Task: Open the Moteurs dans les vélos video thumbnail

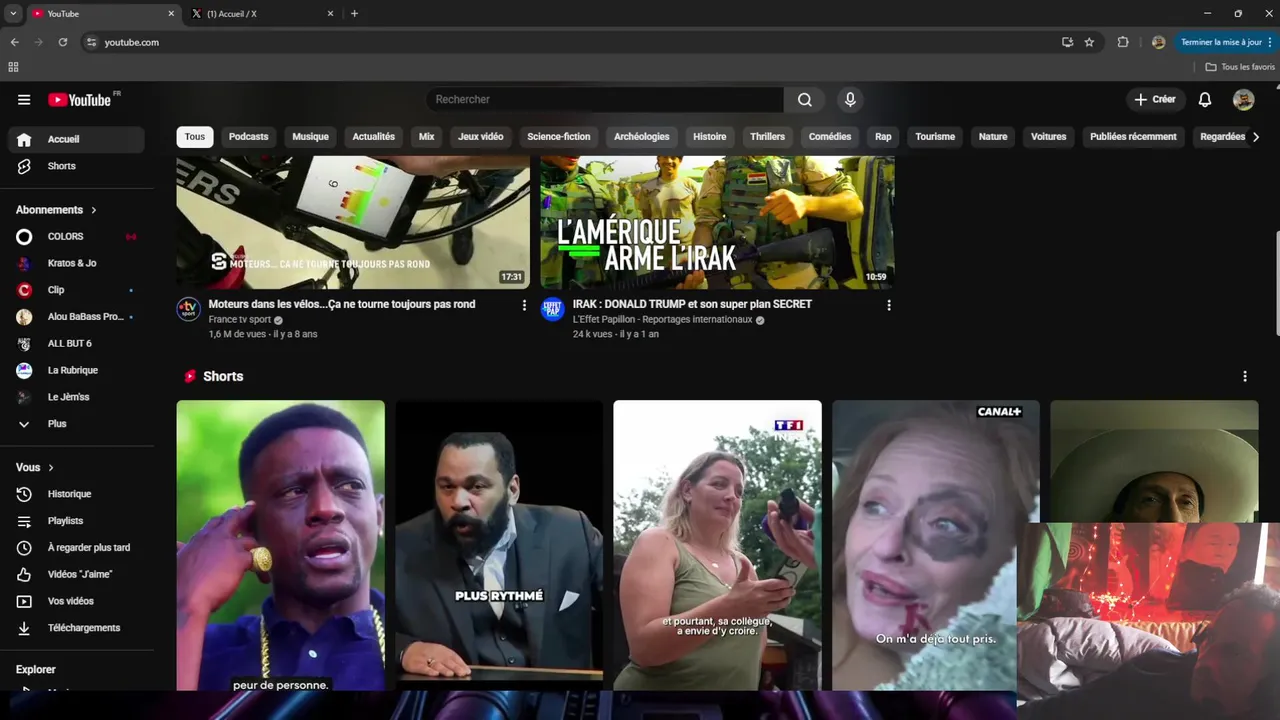Action: (x=353, y=222)
